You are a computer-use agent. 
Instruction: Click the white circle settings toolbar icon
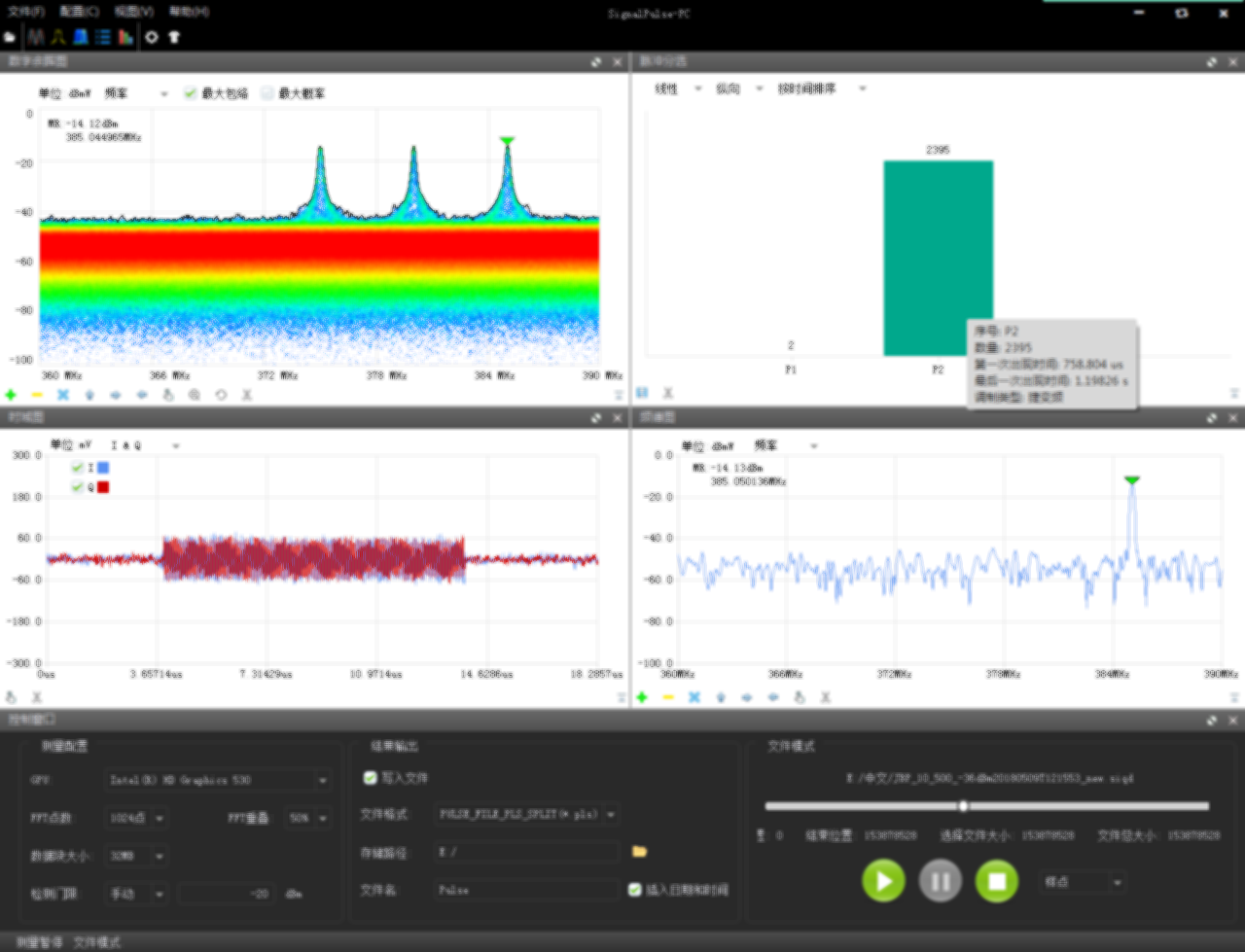(x=152, y=37)
